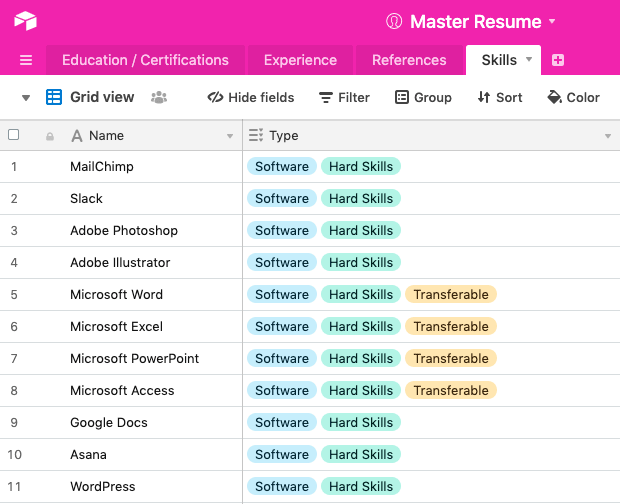This screenshot has height=504, width=620.
Task: Switch to Education / Certifications tab
Action: point(145,60)
